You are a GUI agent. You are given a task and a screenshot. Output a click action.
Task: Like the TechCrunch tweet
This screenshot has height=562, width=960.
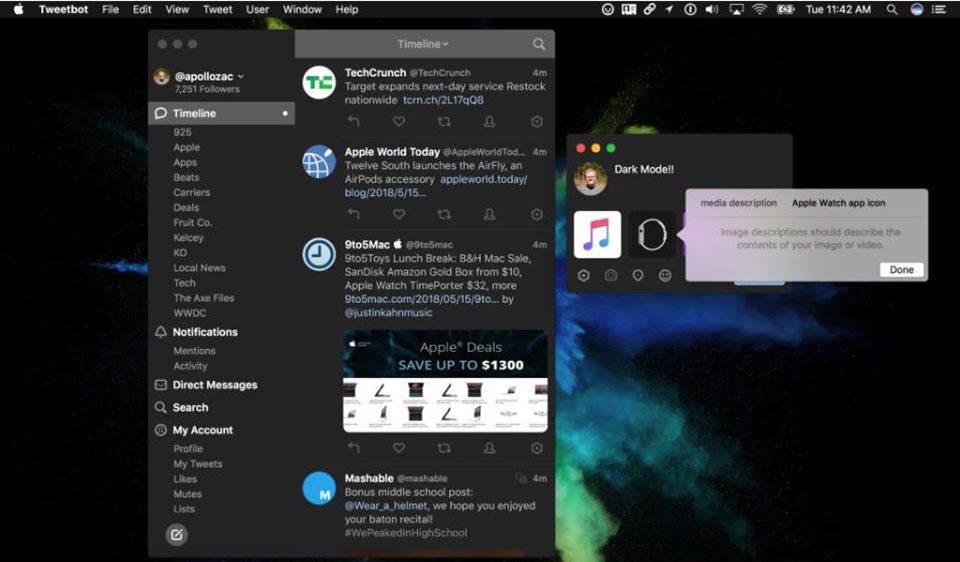[398, 122]
